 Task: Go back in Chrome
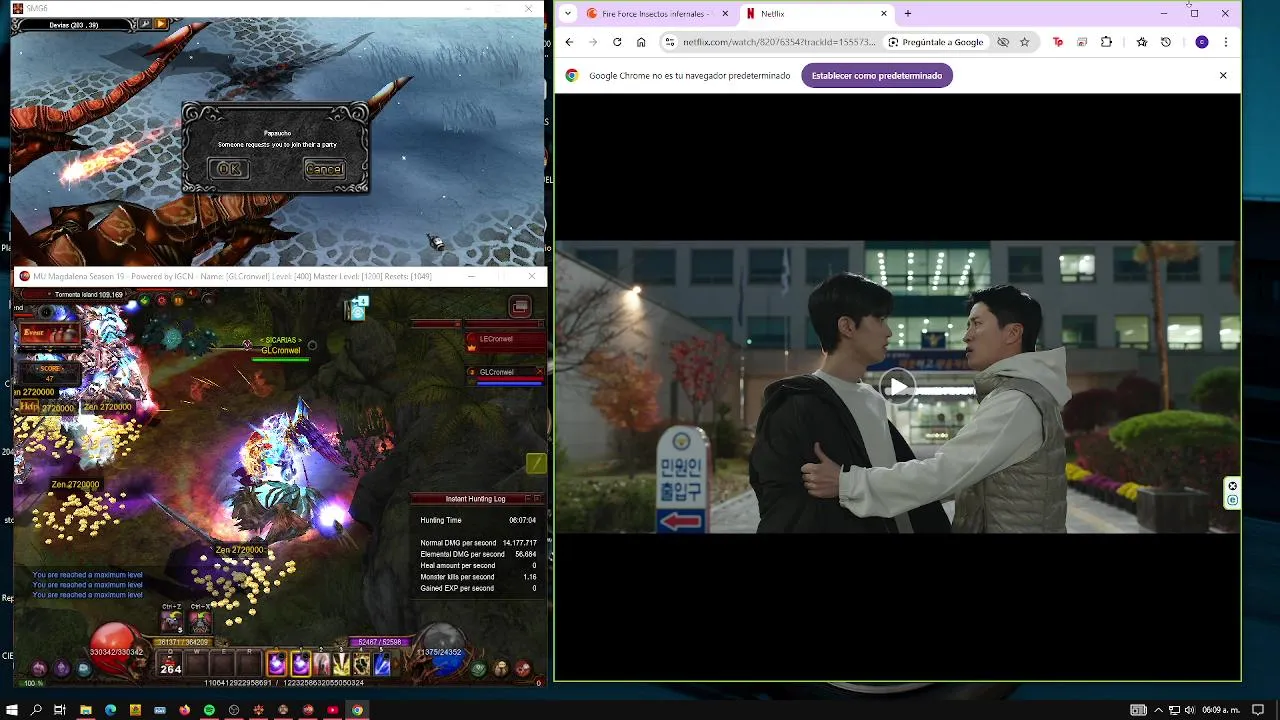coord(569,42)
